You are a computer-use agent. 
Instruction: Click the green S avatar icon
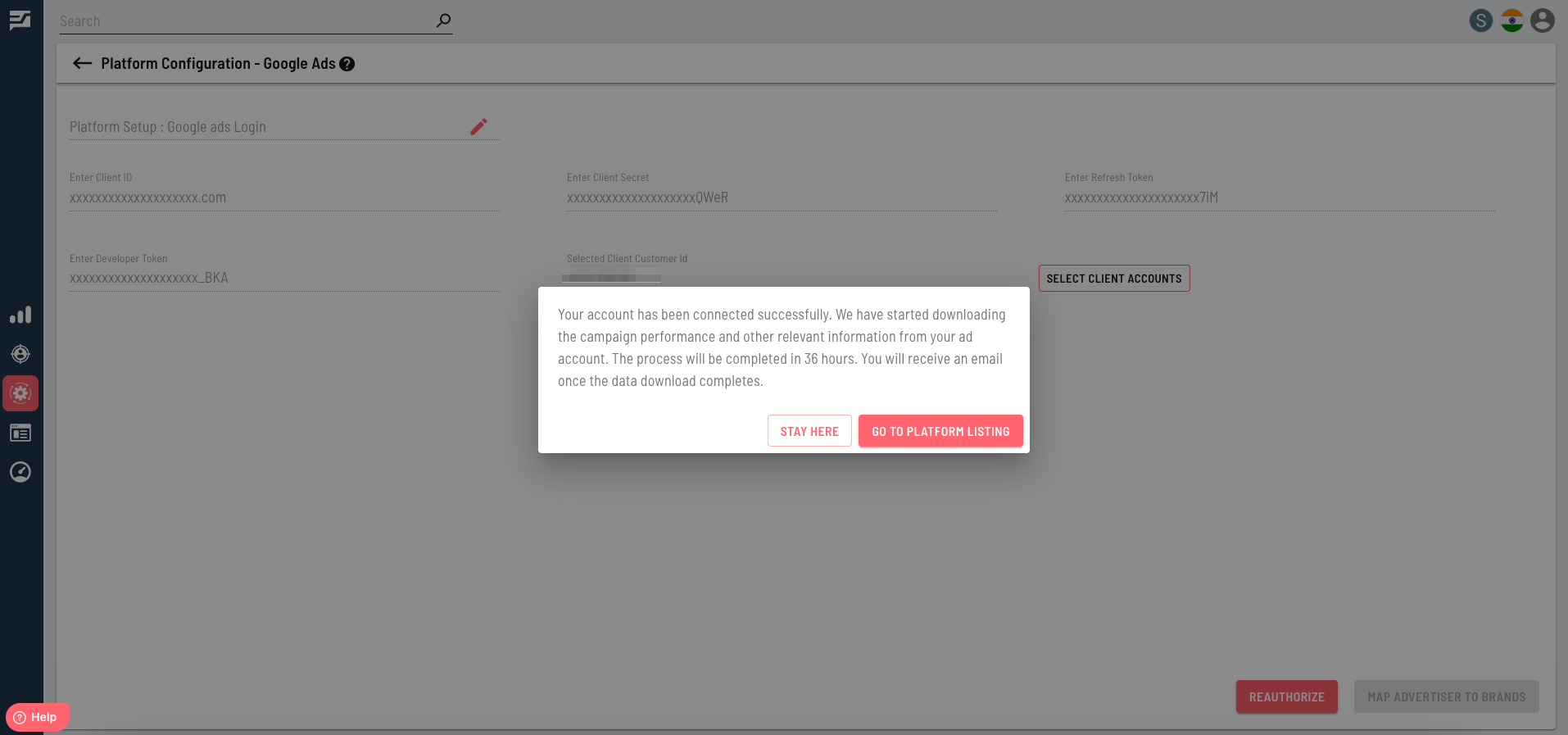point(1481,20)
